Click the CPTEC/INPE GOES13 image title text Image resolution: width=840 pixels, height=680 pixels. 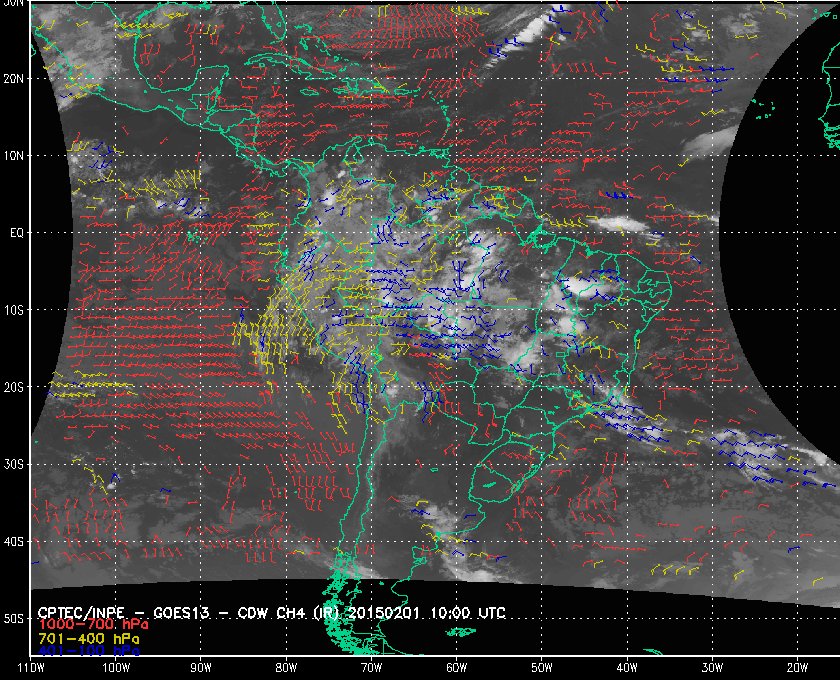(272, 613)
